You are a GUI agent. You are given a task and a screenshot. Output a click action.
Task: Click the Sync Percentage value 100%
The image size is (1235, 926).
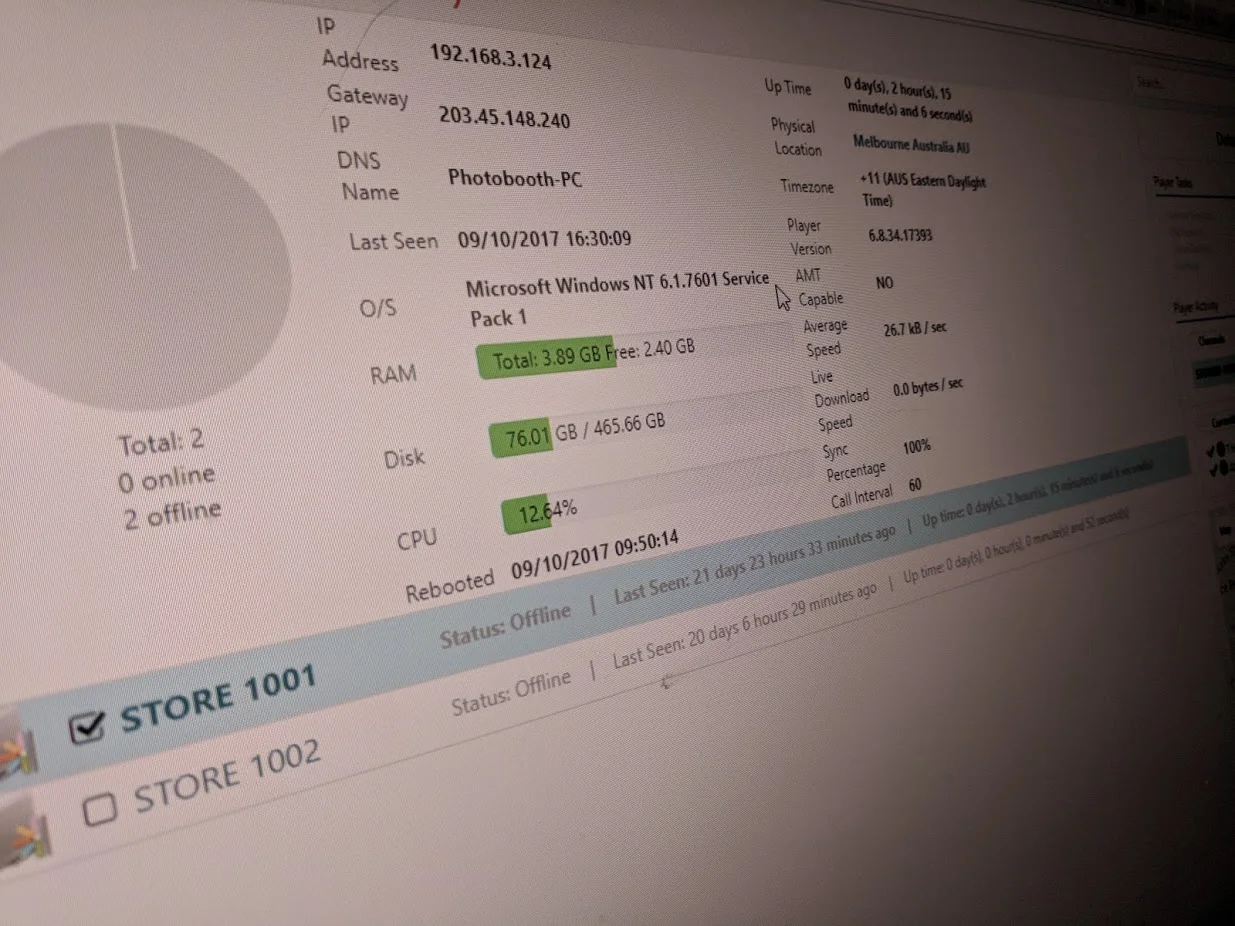coord(916,447)
